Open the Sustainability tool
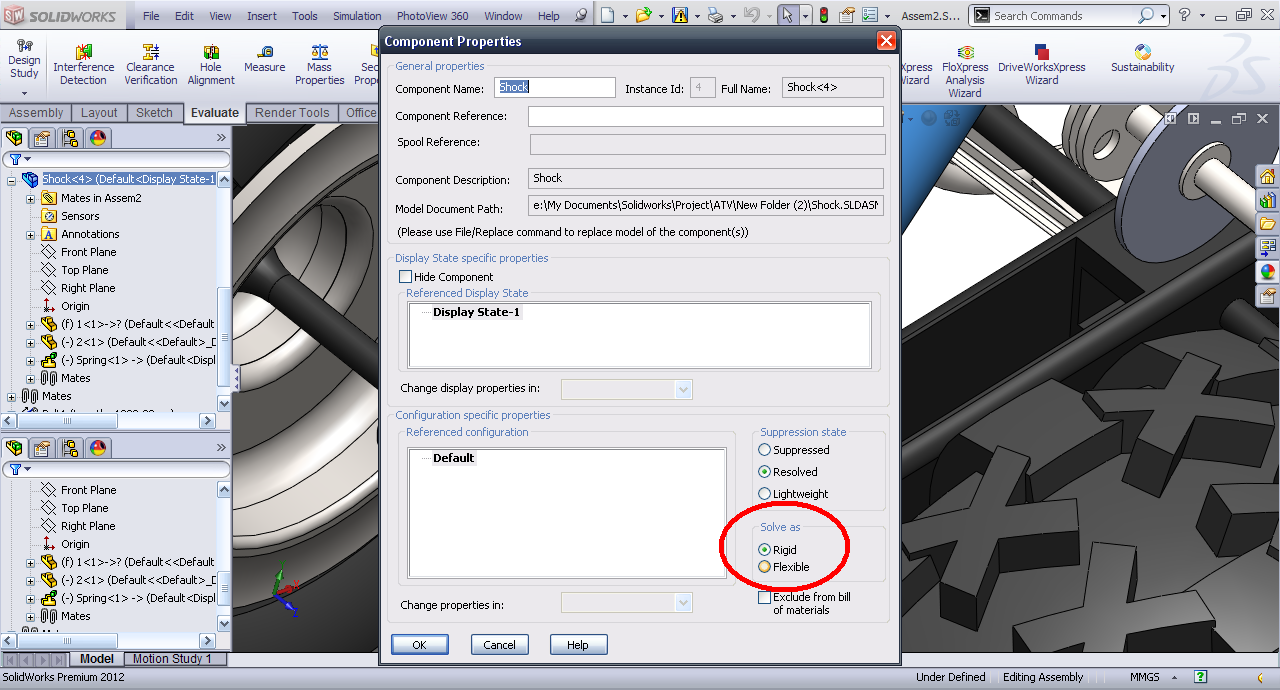The image size is (1280, 690). [x=1143, y=59]
